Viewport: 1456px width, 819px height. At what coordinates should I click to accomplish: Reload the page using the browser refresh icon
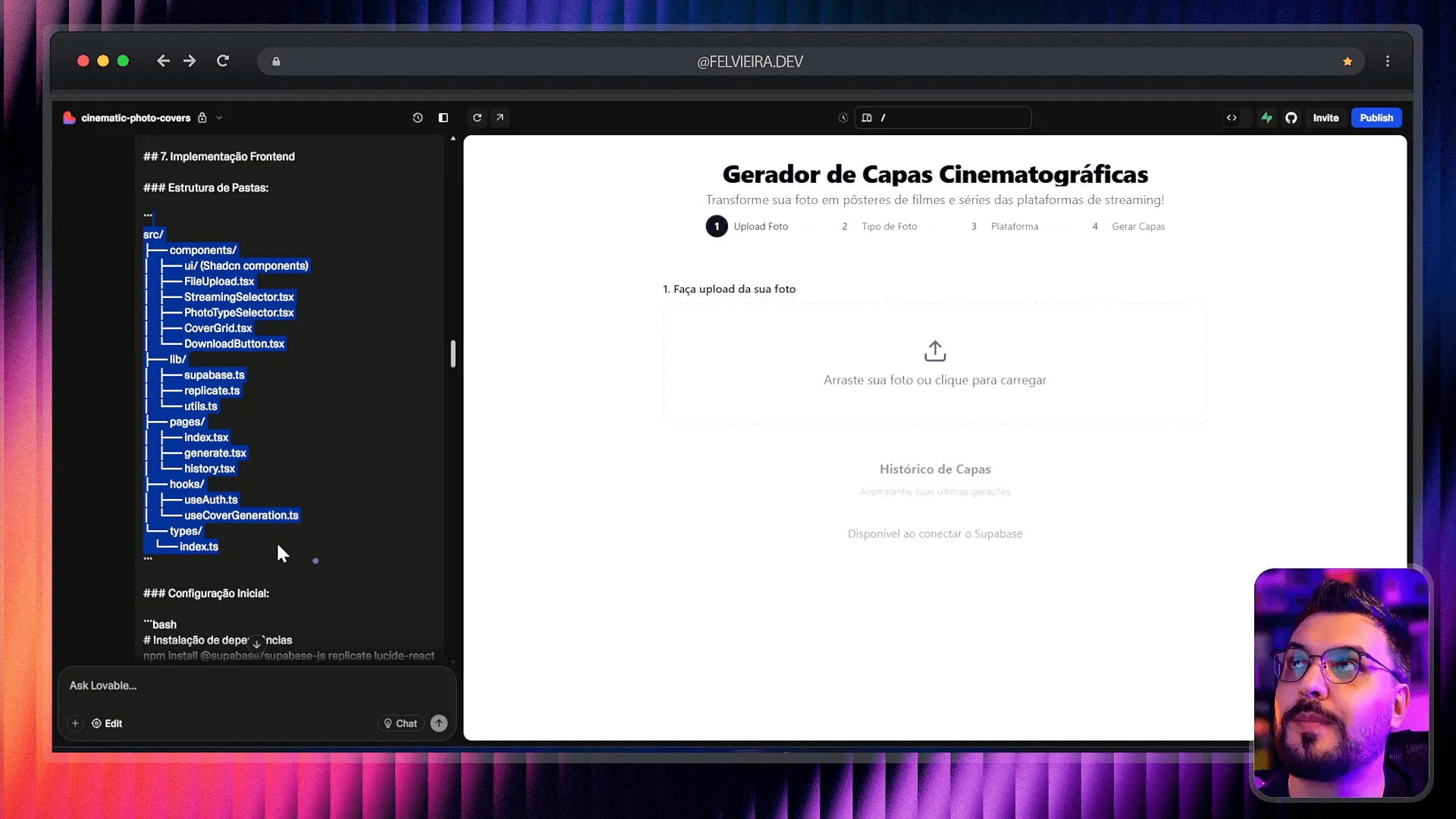tap(223, 61)
